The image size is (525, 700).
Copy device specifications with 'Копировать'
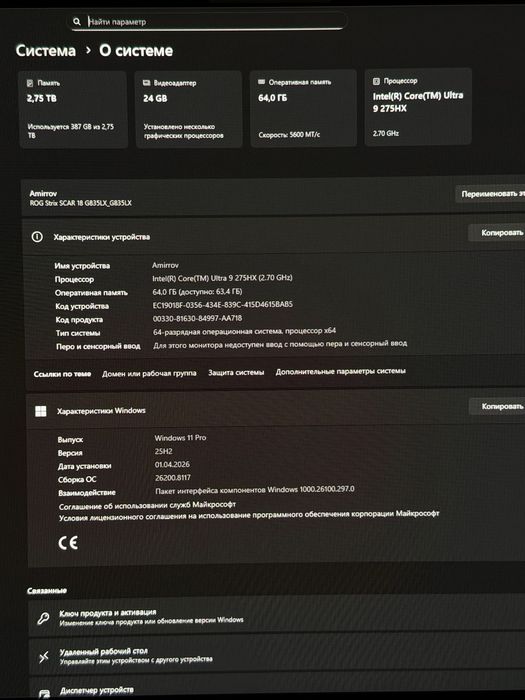(496, 233)
